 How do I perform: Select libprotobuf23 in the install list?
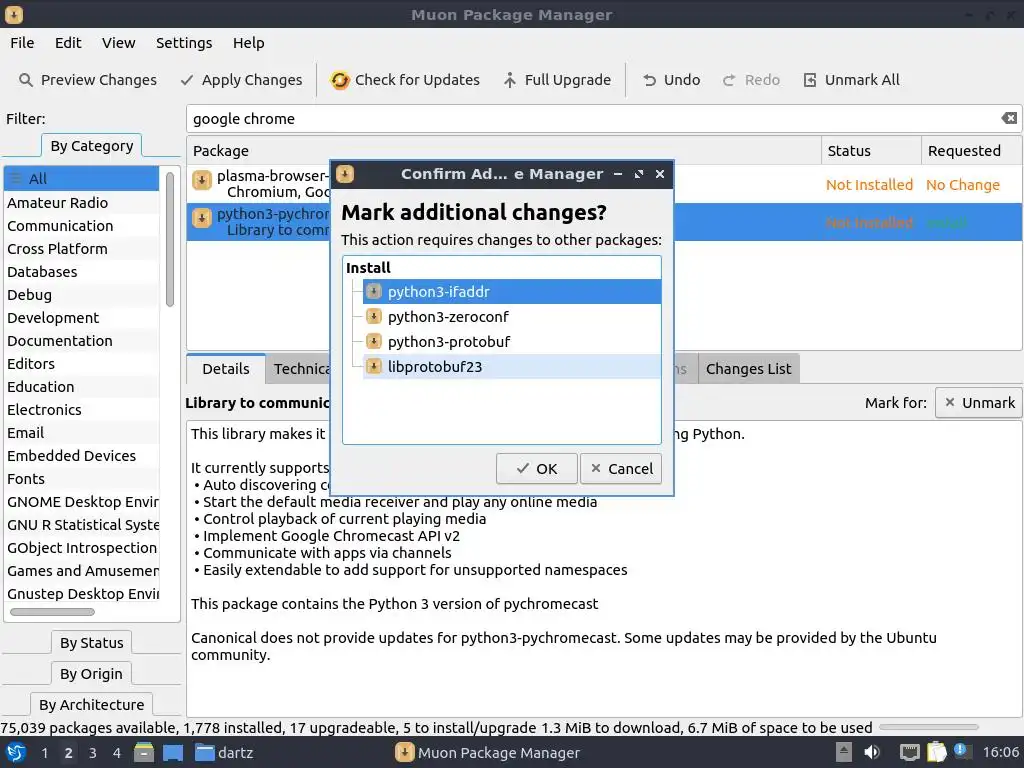[x=512, y=366]
